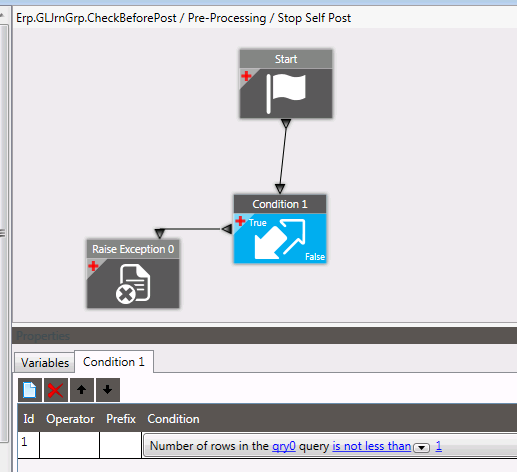This screenshot has width=517, height=472.
Task: Click the left vertical scrollbar
Action: click(3, 233)
